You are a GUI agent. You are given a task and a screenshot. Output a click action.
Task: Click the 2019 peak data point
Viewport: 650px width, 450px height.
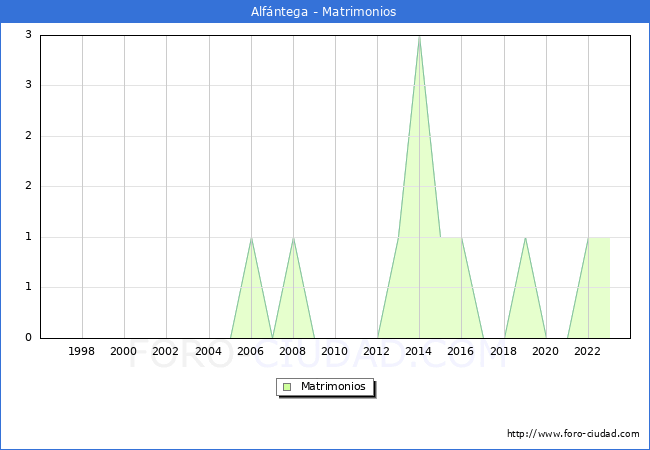coord(525,238)
